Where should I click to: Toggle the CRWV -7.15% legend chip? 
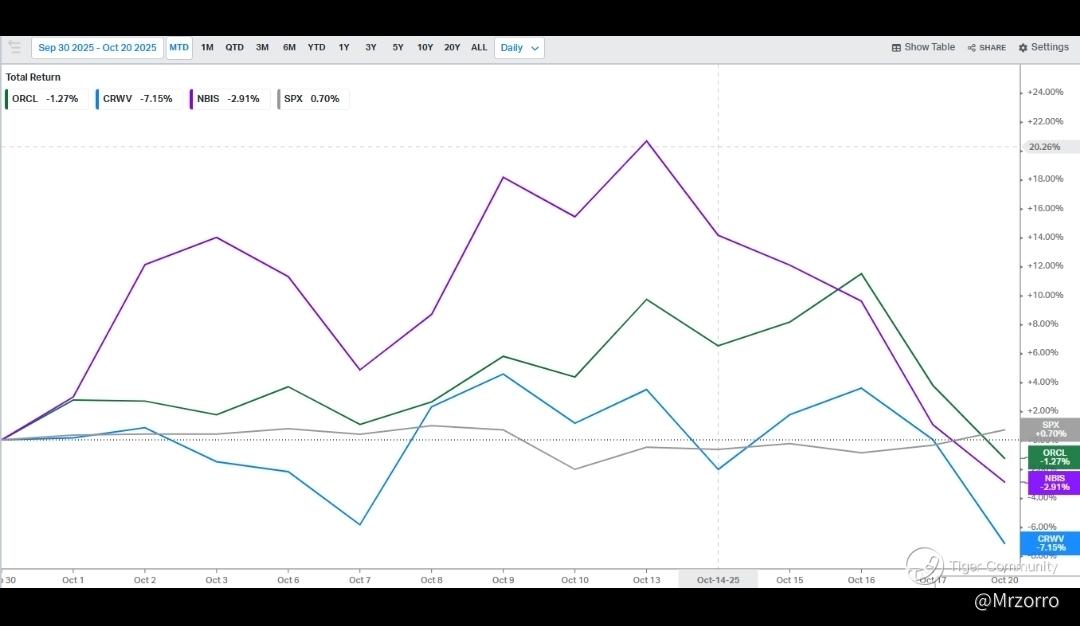(x=137, y=99)
